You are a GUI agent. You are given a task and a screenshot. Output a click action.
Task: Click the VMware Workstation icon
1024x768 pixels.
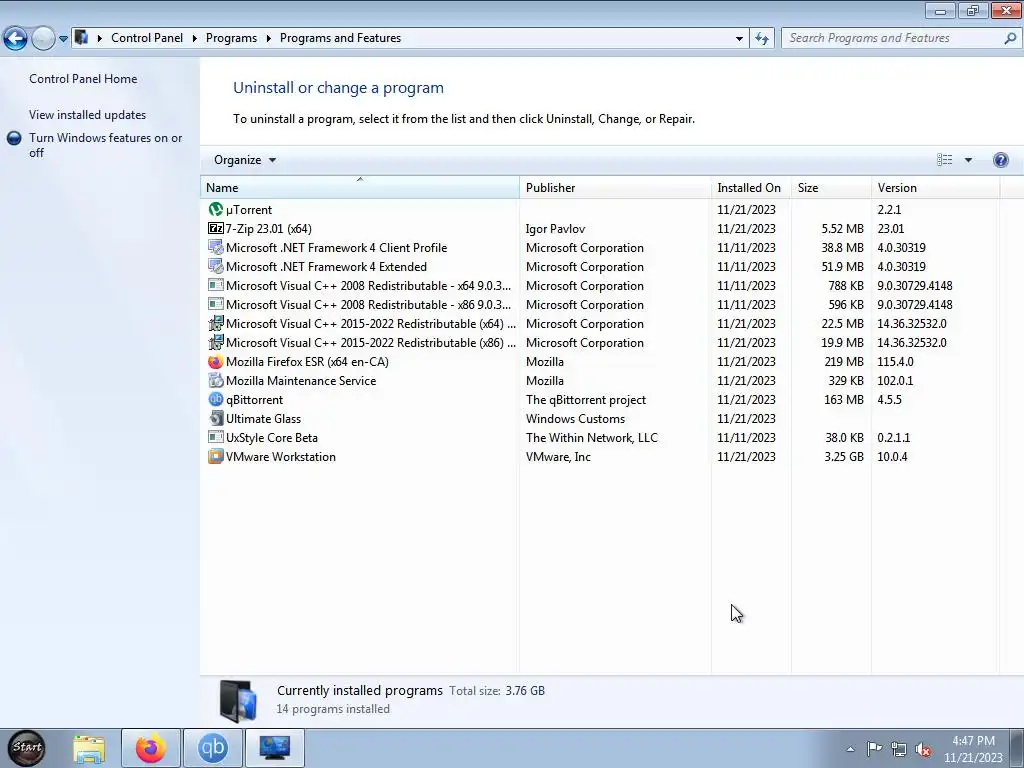pos(216,456)
